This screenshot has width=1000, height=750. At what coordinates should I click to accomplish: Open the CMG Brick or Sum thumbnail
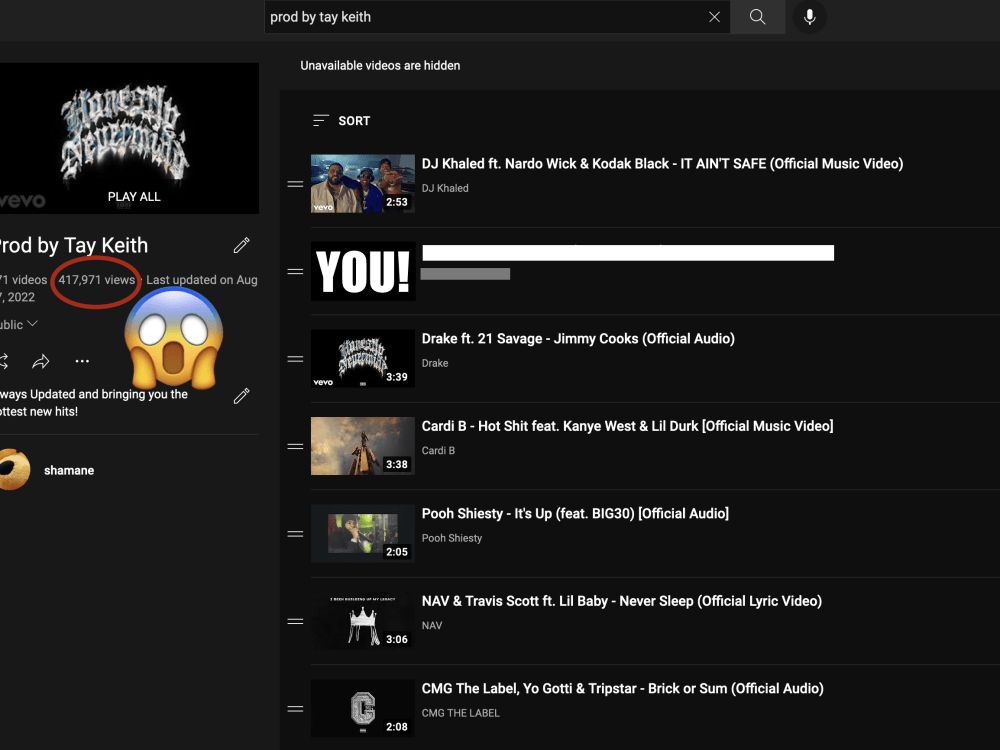click(x=363, y=708)
